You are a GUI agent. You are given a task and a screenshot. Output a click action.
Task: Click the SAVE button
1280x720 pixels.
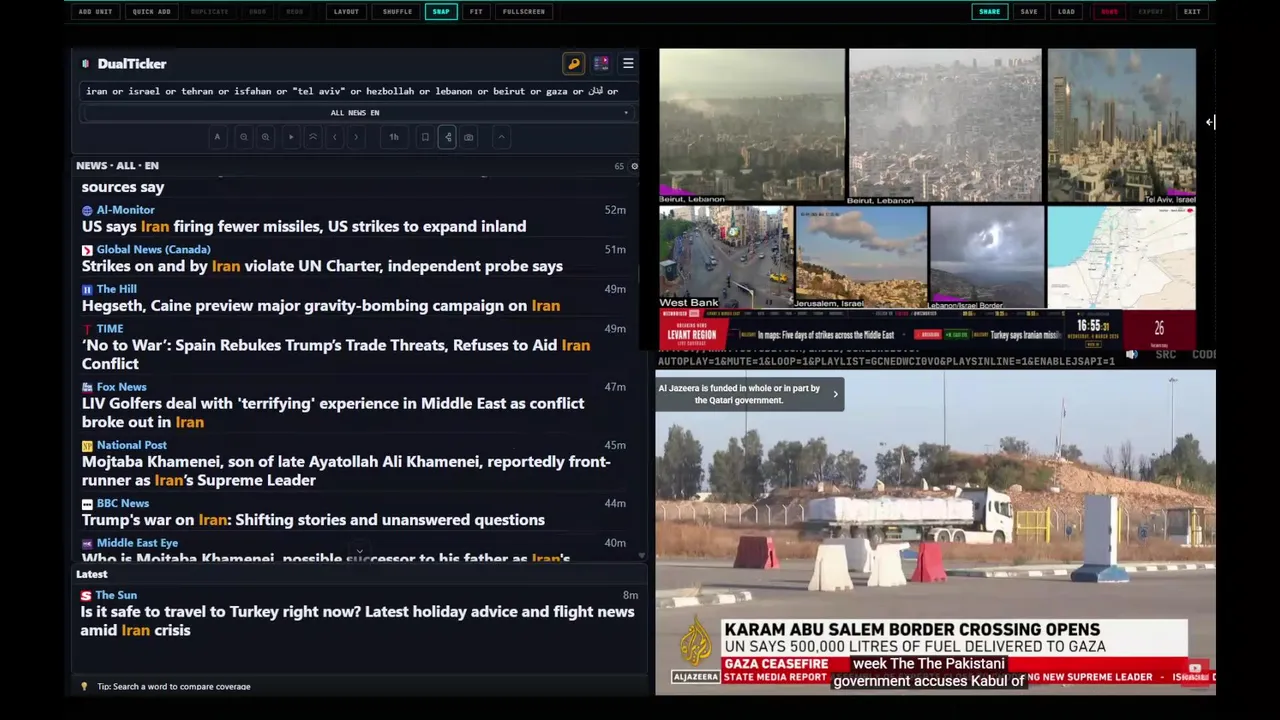1029,12
